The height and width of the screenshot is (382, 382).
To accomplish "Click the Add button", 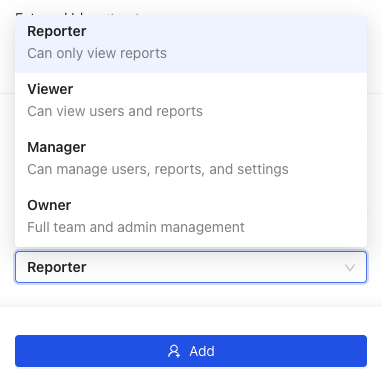I will coord(191,351).
